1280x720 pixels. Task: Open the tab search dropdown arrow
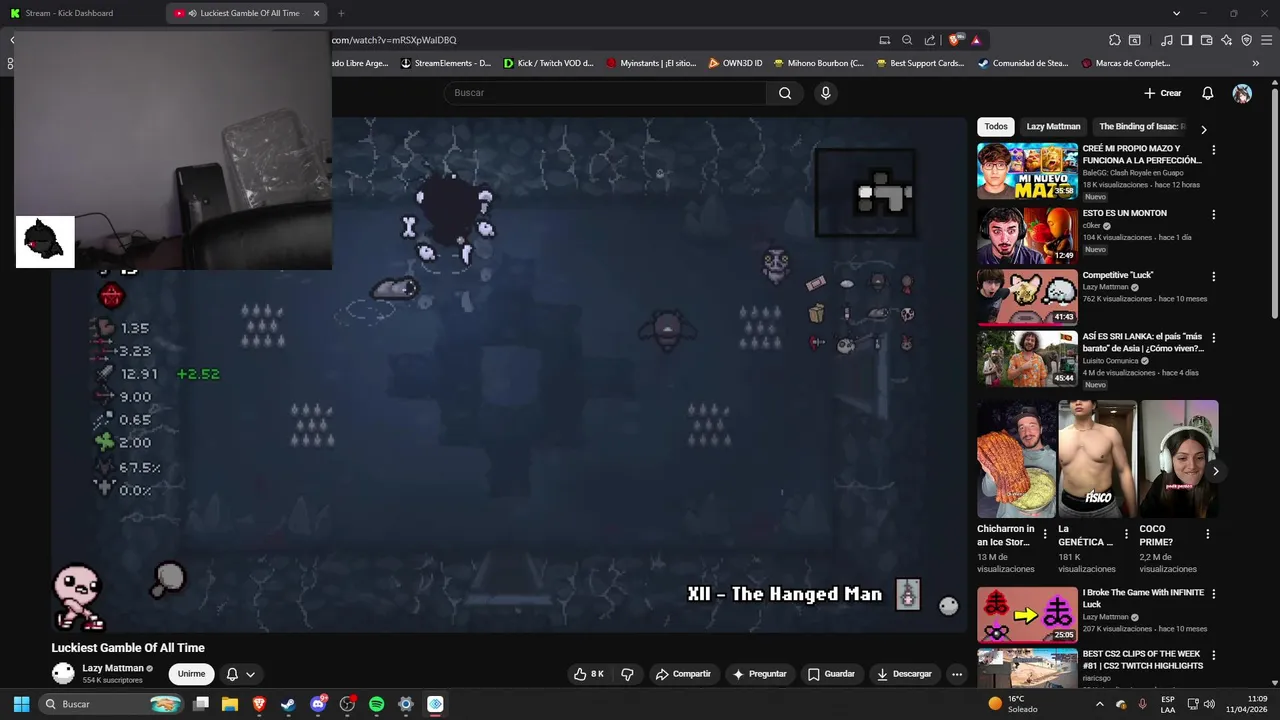(x=1176, y=13)
